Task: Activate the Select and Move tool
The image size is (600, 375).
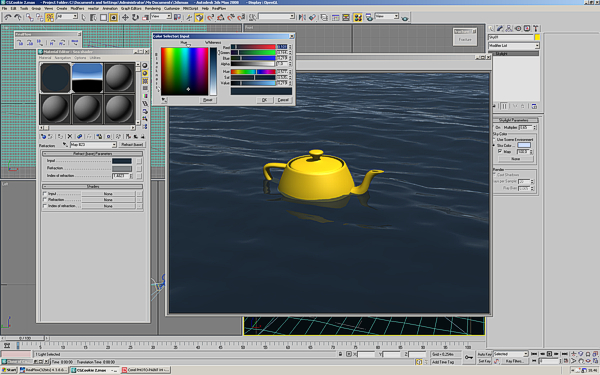Action: click(125, 17)
